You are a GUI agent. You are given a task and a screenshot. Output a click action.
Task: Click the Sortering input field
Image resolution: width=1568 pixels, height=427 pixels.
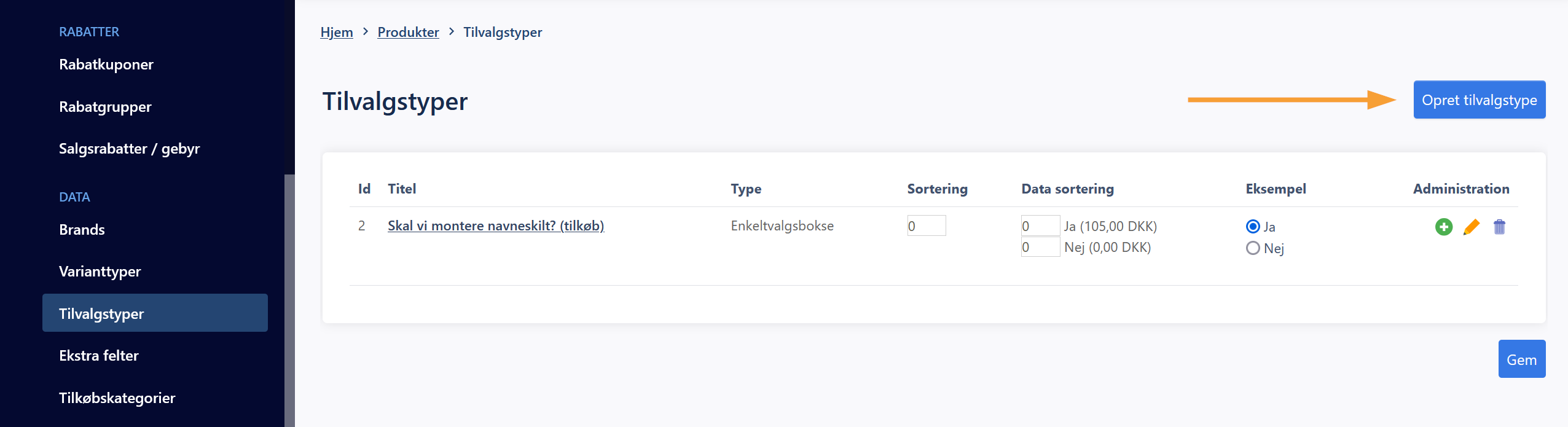(926, 225)
